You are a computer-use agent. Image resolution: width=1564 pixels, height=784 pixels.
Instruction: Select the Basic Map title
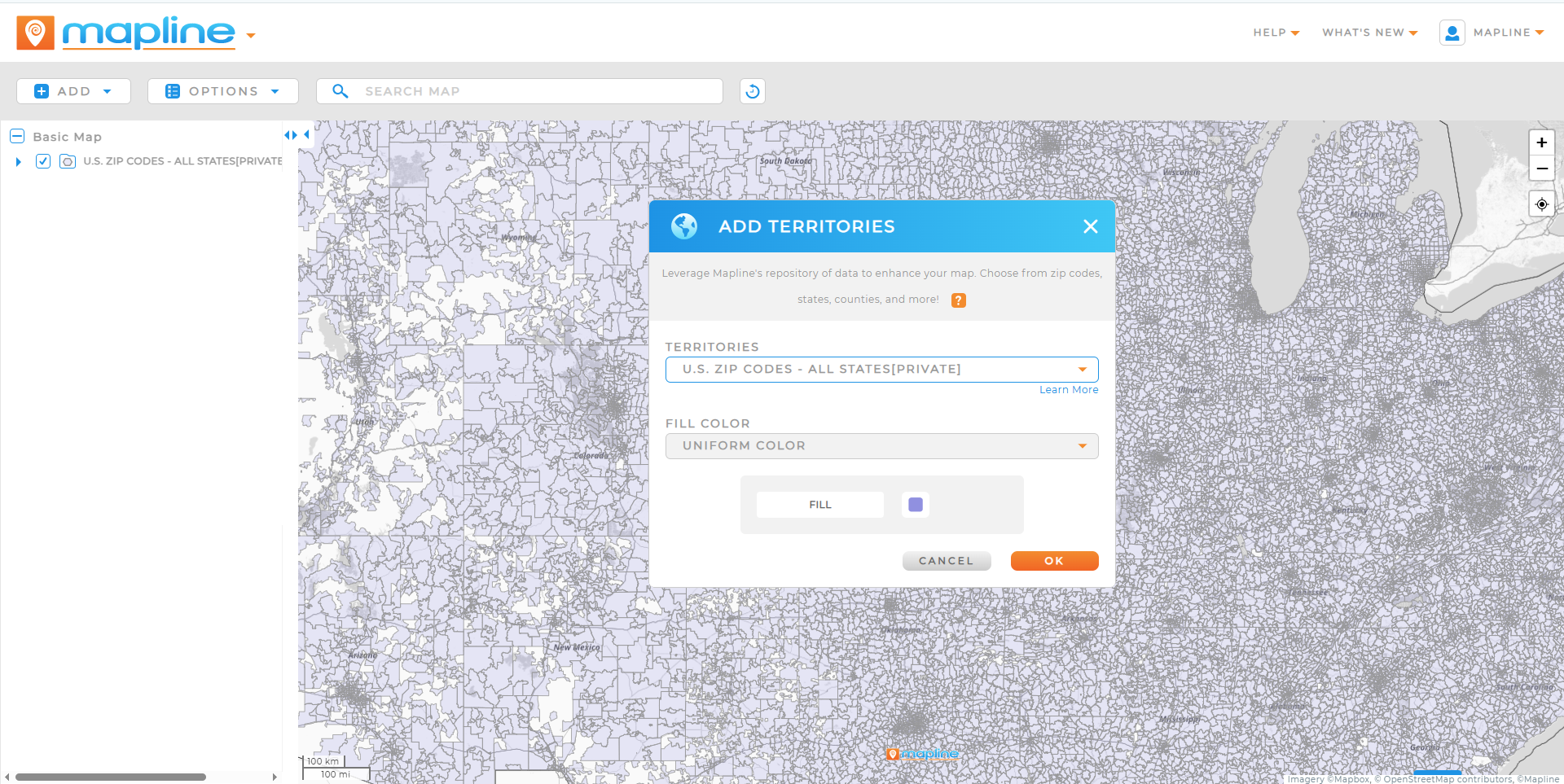click(67, 137)
